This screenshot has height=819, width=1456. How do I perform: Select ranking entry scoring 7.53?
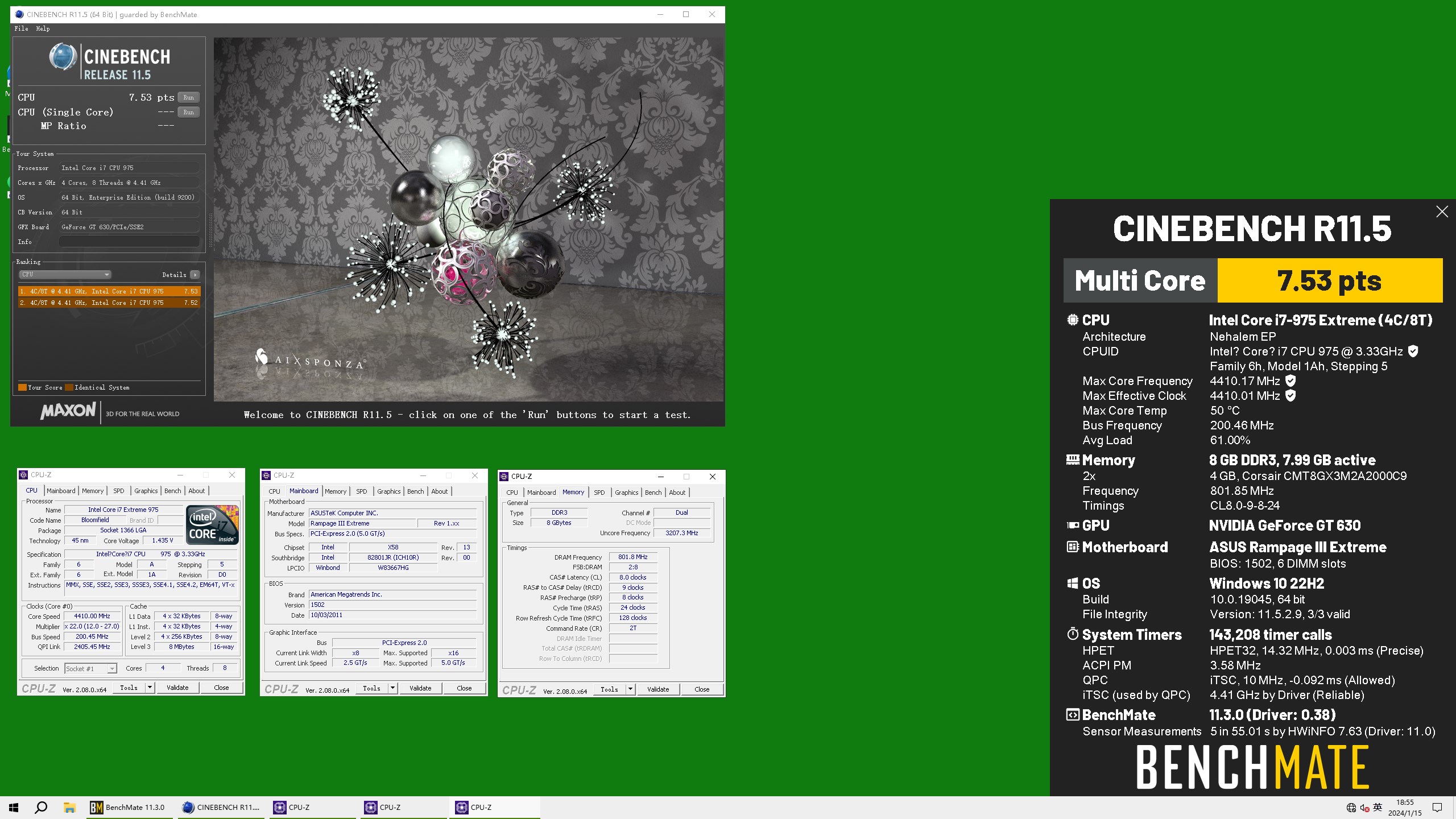(x=109, y=291)
